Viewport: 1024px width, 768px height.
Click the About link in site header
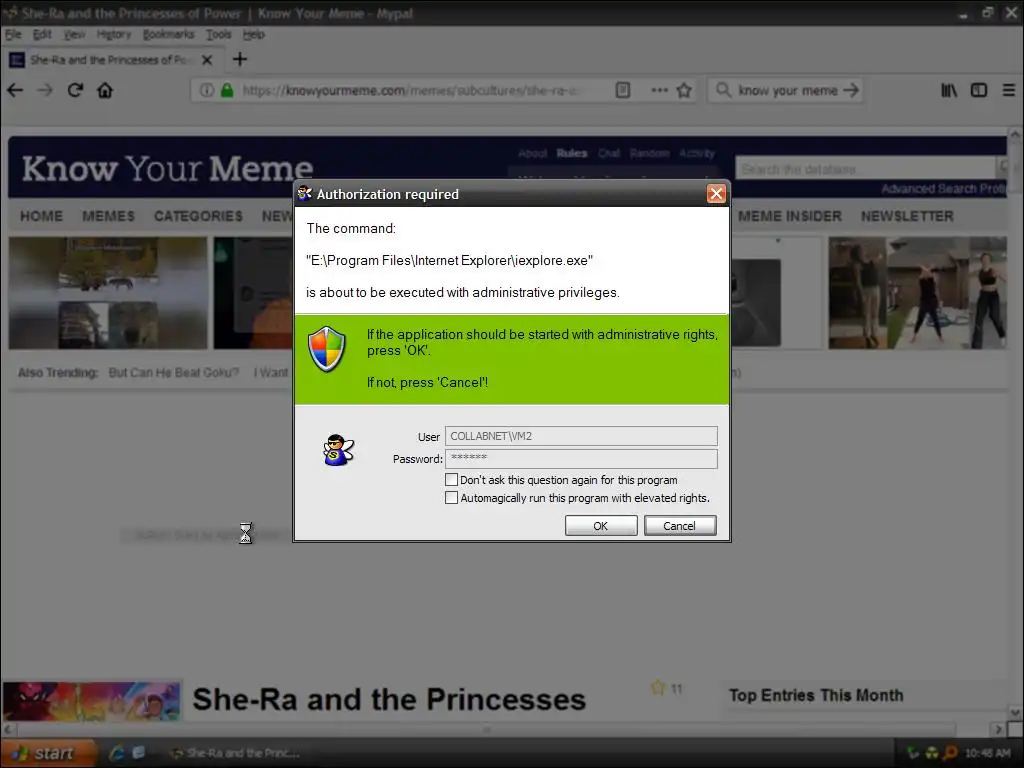coord(532,153)
